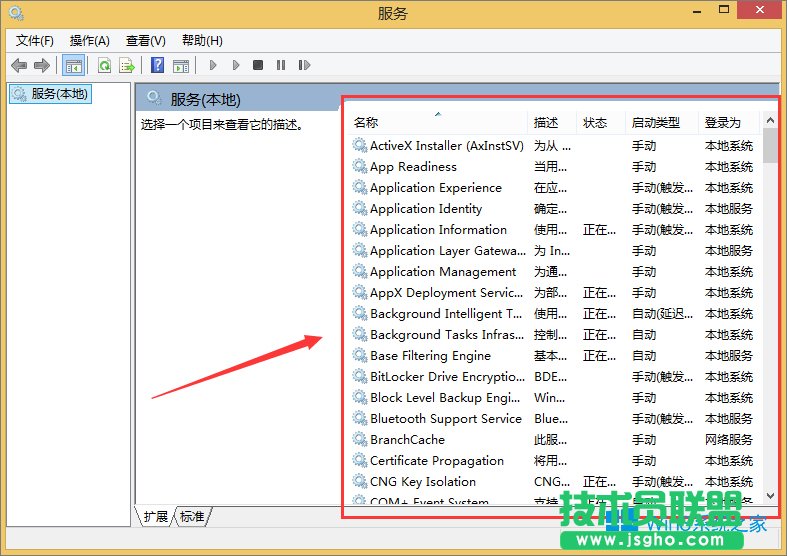Click the Export List toolbar icon
Viewport: 787px width, 556px height.
(x=127, y=66)
